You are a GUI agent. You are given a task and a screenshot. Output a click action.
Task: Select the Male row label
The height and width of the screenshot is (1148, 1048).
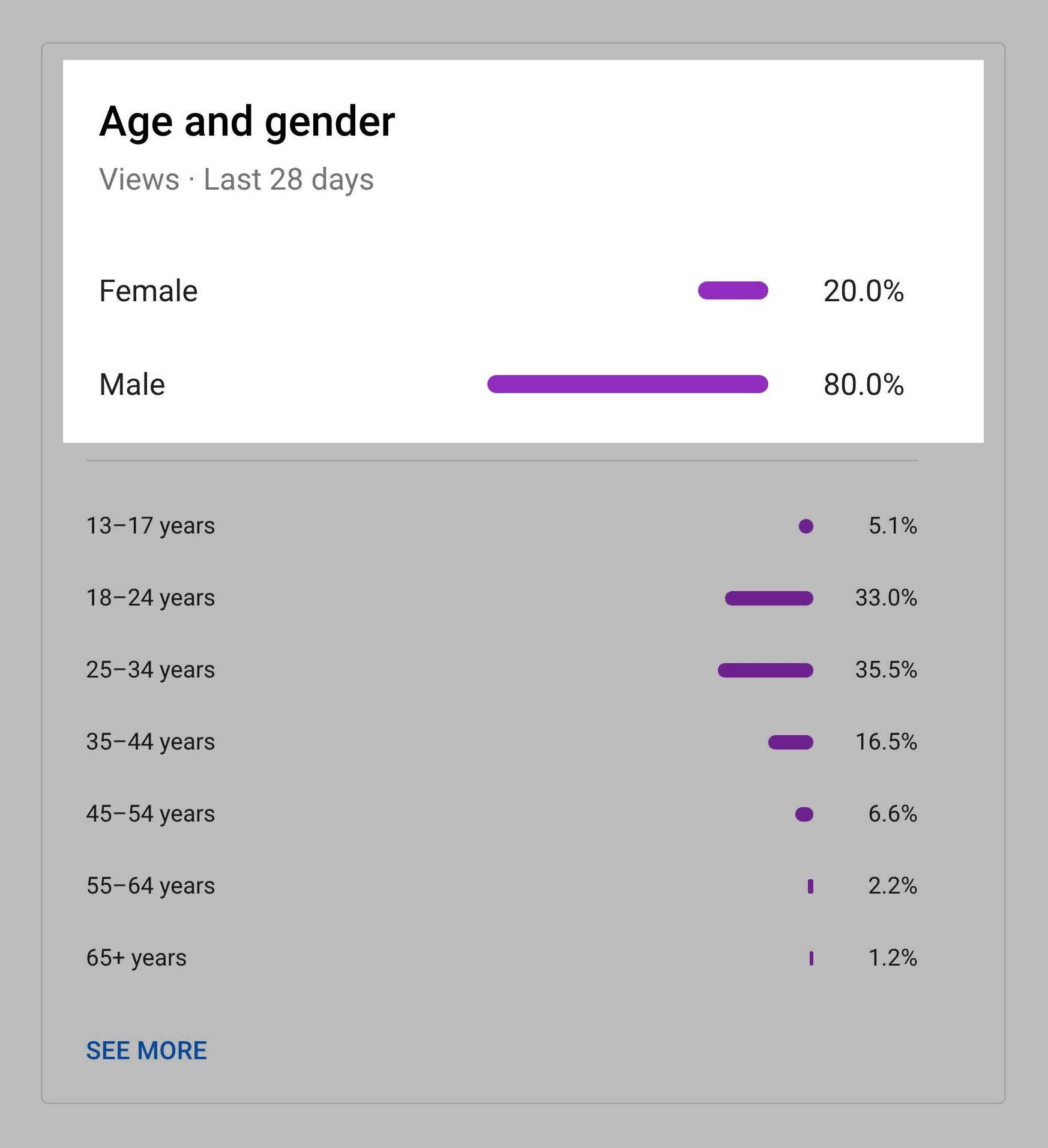132,385
